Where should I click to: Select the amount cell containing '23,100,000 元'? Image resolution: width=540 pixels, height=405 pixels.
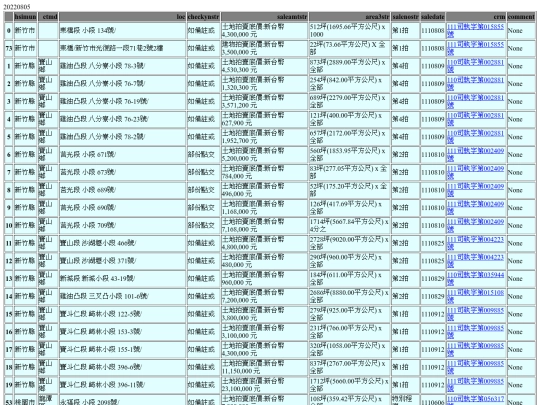pyautogui.click(x=264, y=385)
